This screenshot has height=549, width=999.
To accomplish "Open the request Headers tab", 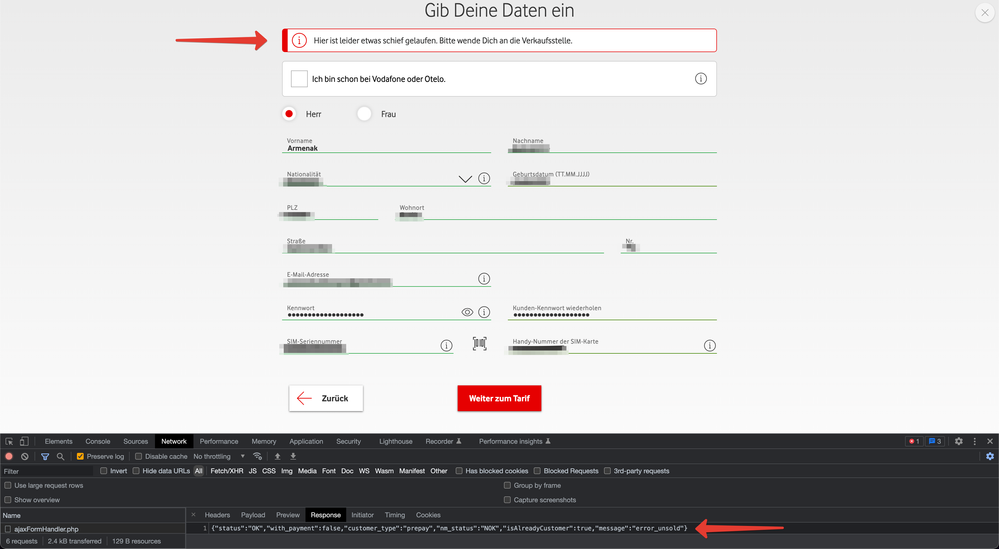I will 217,515.
